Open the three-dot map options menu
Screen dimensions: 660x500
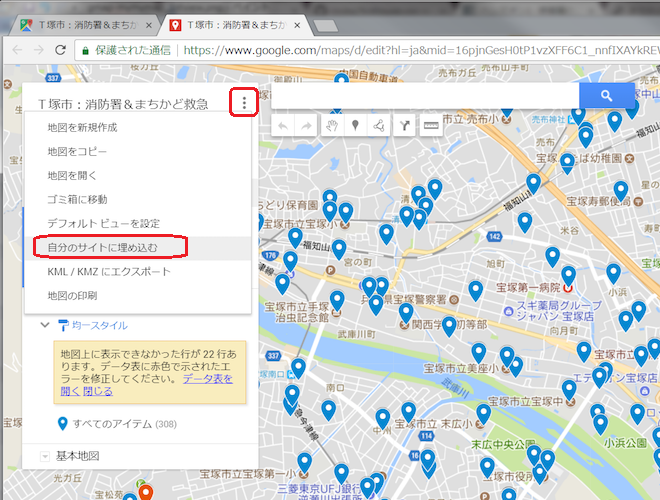(x=244, y=102)
